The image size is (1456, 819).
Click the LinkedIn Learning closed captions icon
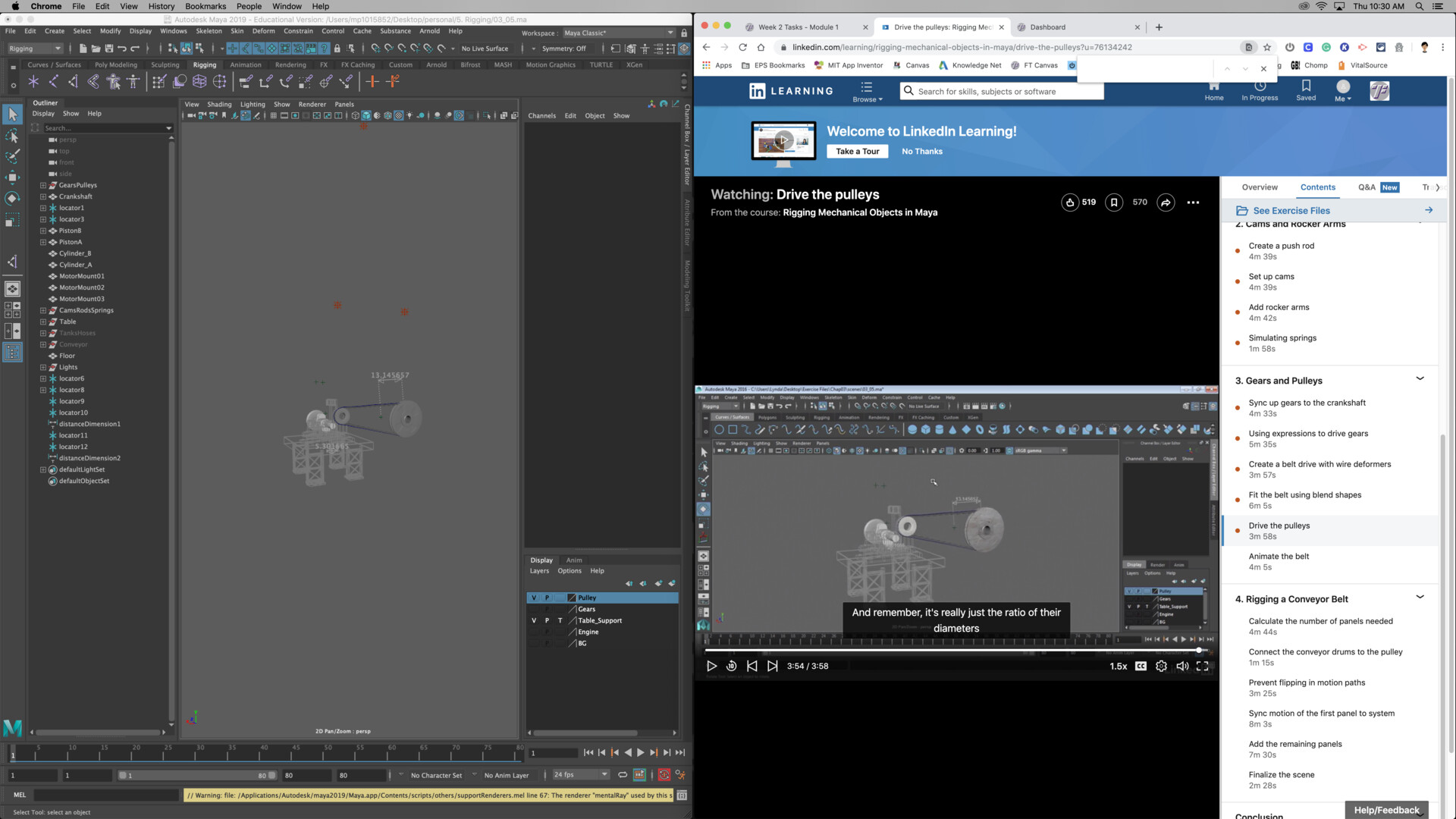coord(1141,667)
